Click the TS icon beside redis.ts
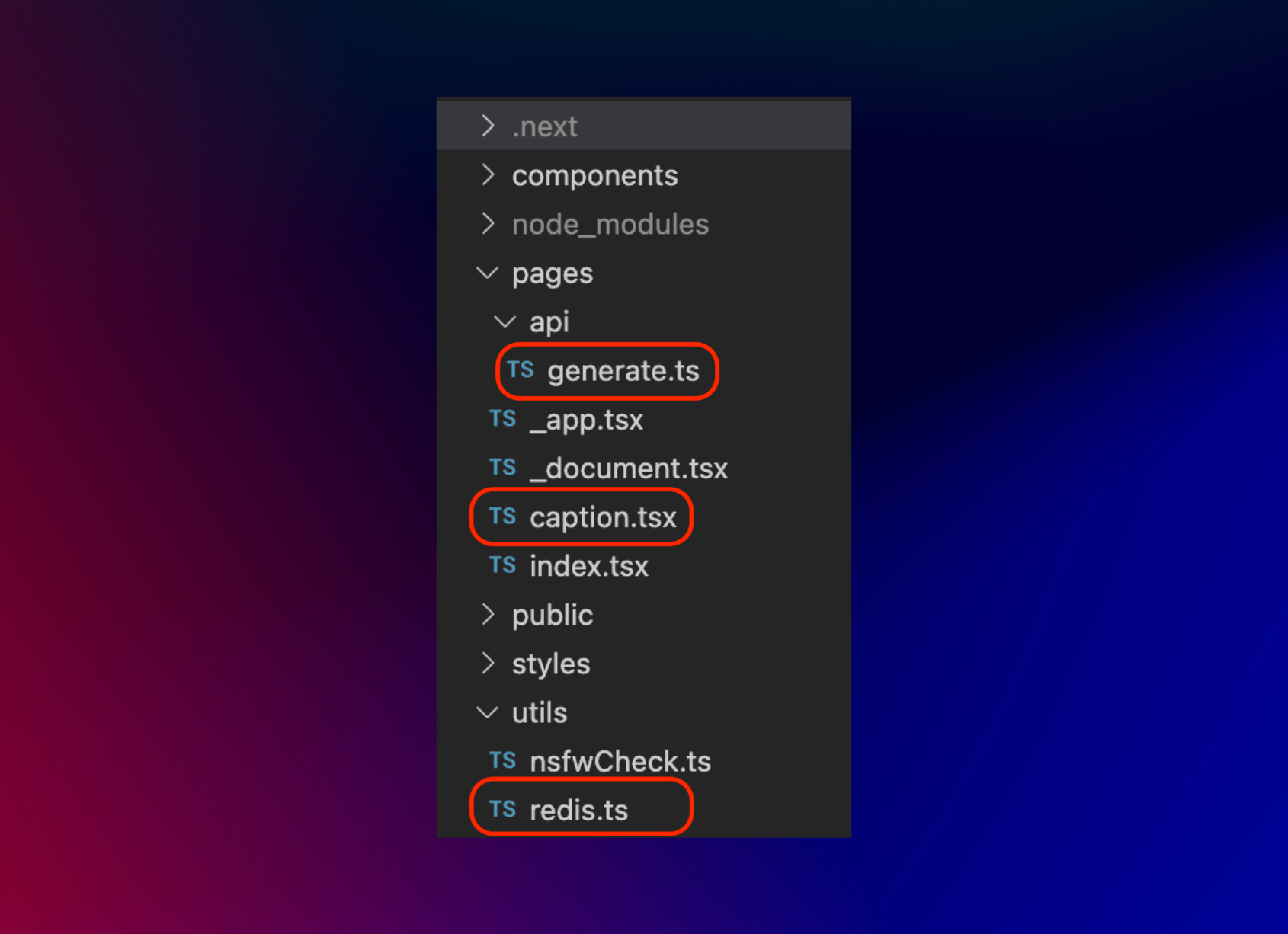1288x934 pixels. click(503, 809)
